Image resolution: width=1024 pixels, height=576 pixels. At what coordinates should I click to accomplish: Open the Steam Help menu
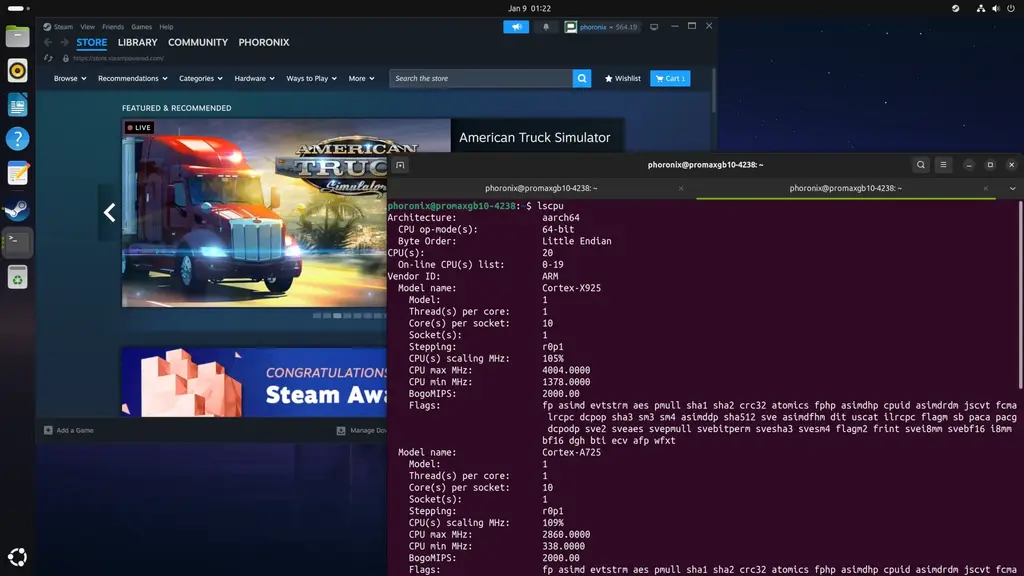coord(167,27)
